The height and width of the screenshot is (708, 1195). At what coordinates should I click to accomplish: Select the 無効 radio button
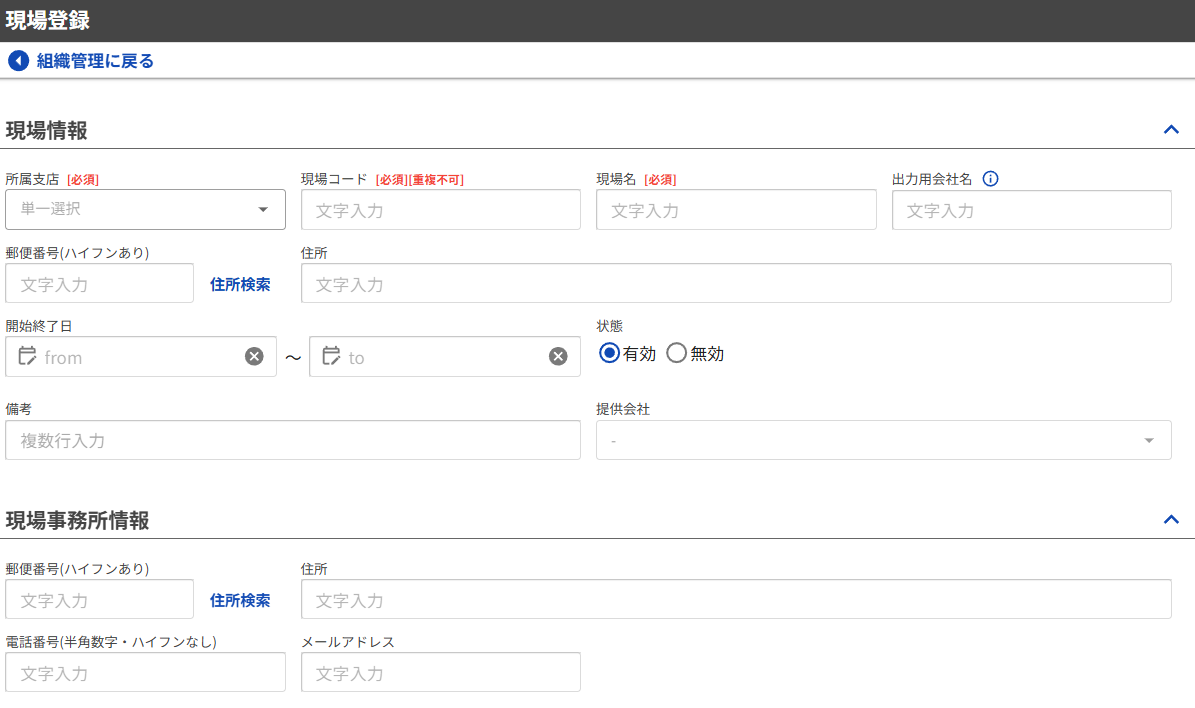677,353
